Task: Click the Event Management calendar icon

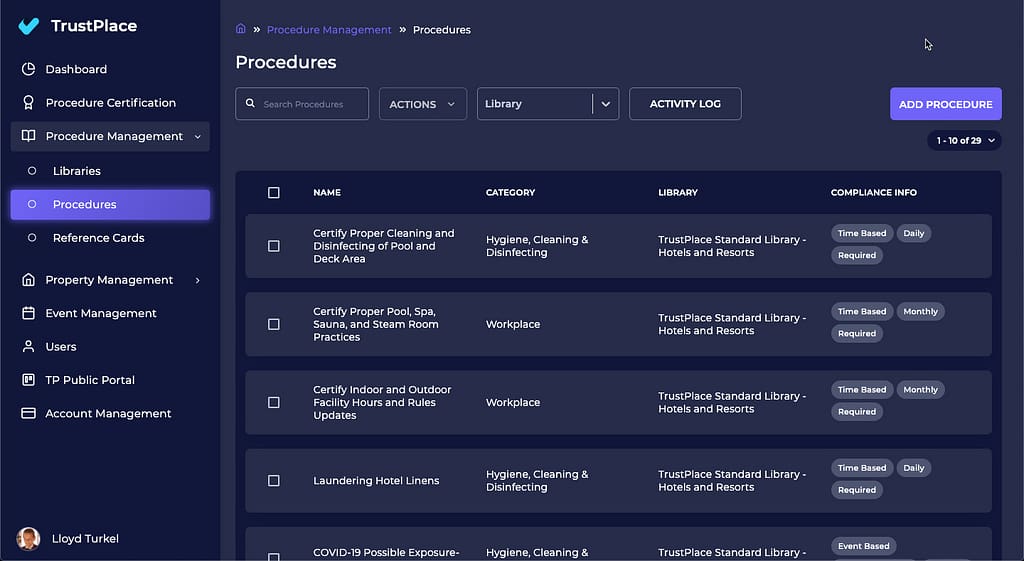Action: 28,313
